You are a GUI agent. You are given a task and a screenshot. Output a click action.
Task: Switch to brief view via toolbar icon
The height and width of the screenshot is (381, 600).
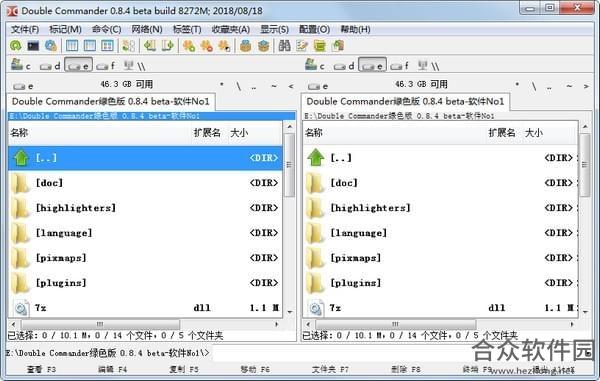click(72, 46)
